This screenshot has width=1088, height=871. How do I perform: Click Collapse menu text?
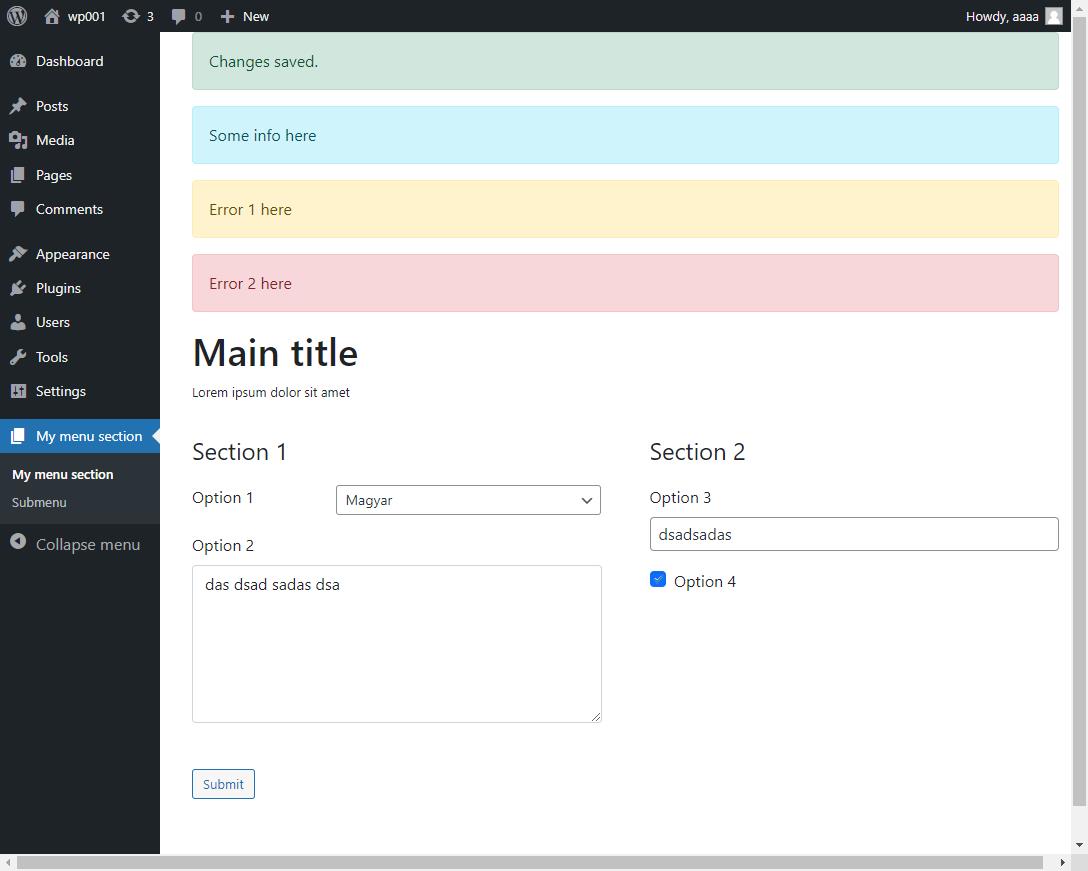pyautogui.click(x=88, y=545)
